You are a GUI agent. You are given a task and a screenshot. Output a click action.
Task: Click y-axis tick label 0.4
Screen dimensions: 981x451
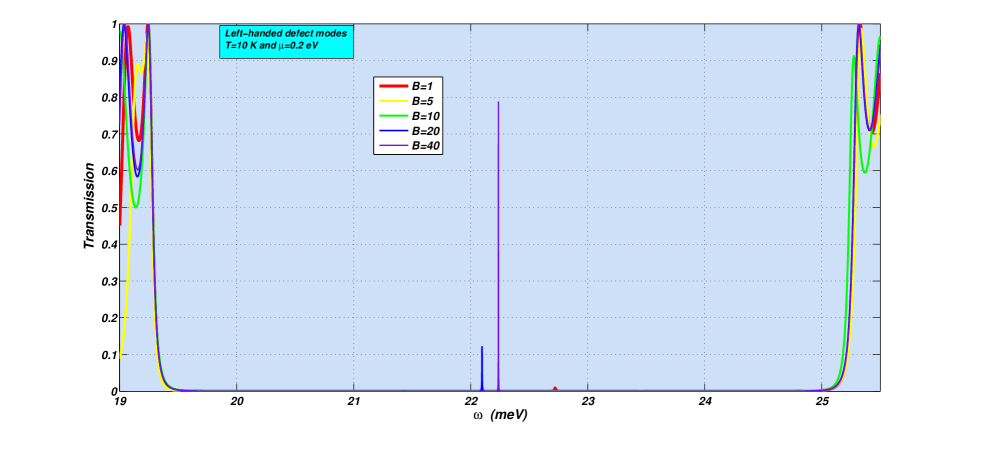coord(108,245)
